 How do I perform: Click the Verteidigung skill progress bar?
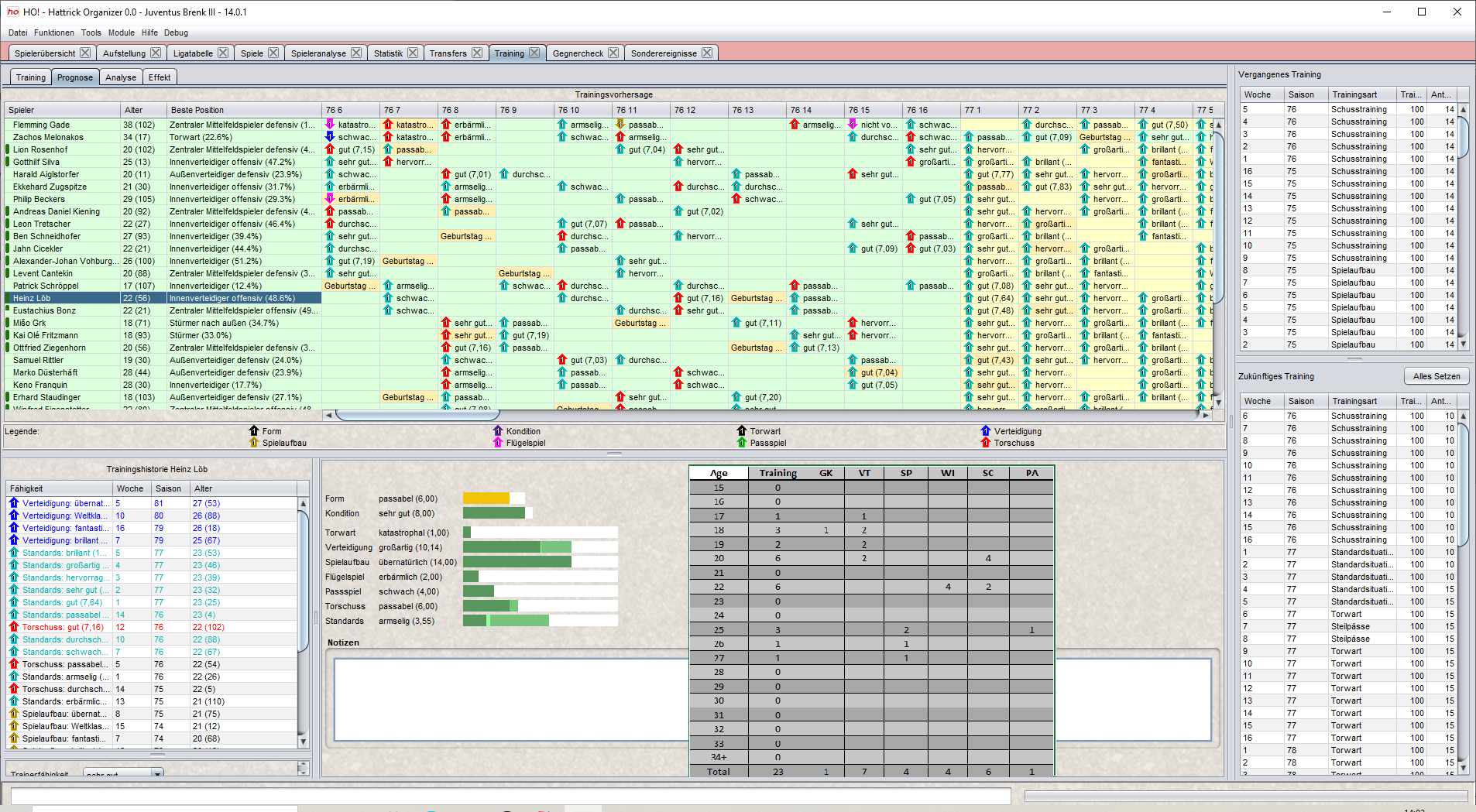tap(511, 547)
